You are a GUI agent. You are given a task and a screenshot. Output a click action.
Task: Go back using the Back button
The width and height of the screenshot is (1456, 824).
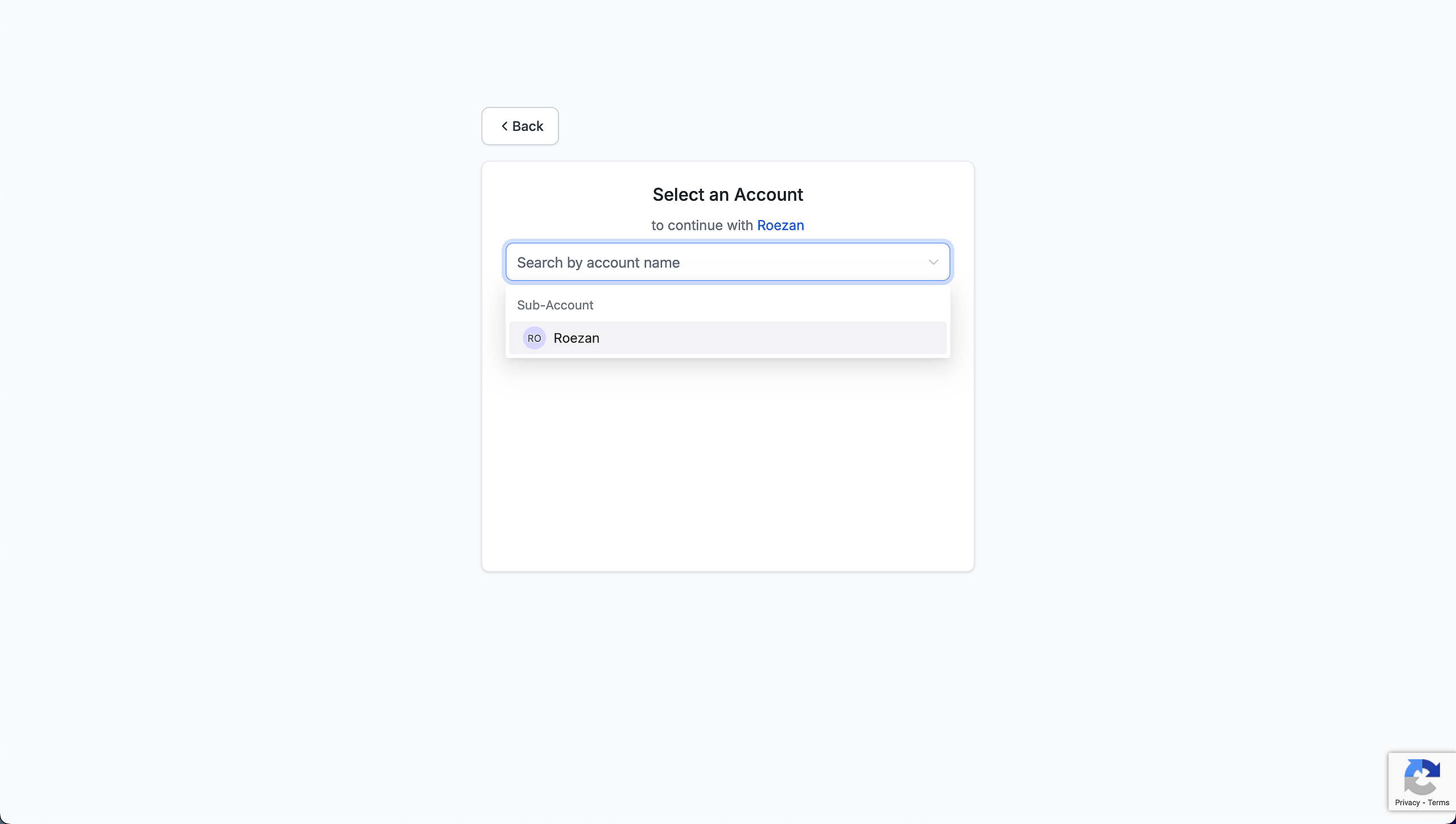point(520,126)
